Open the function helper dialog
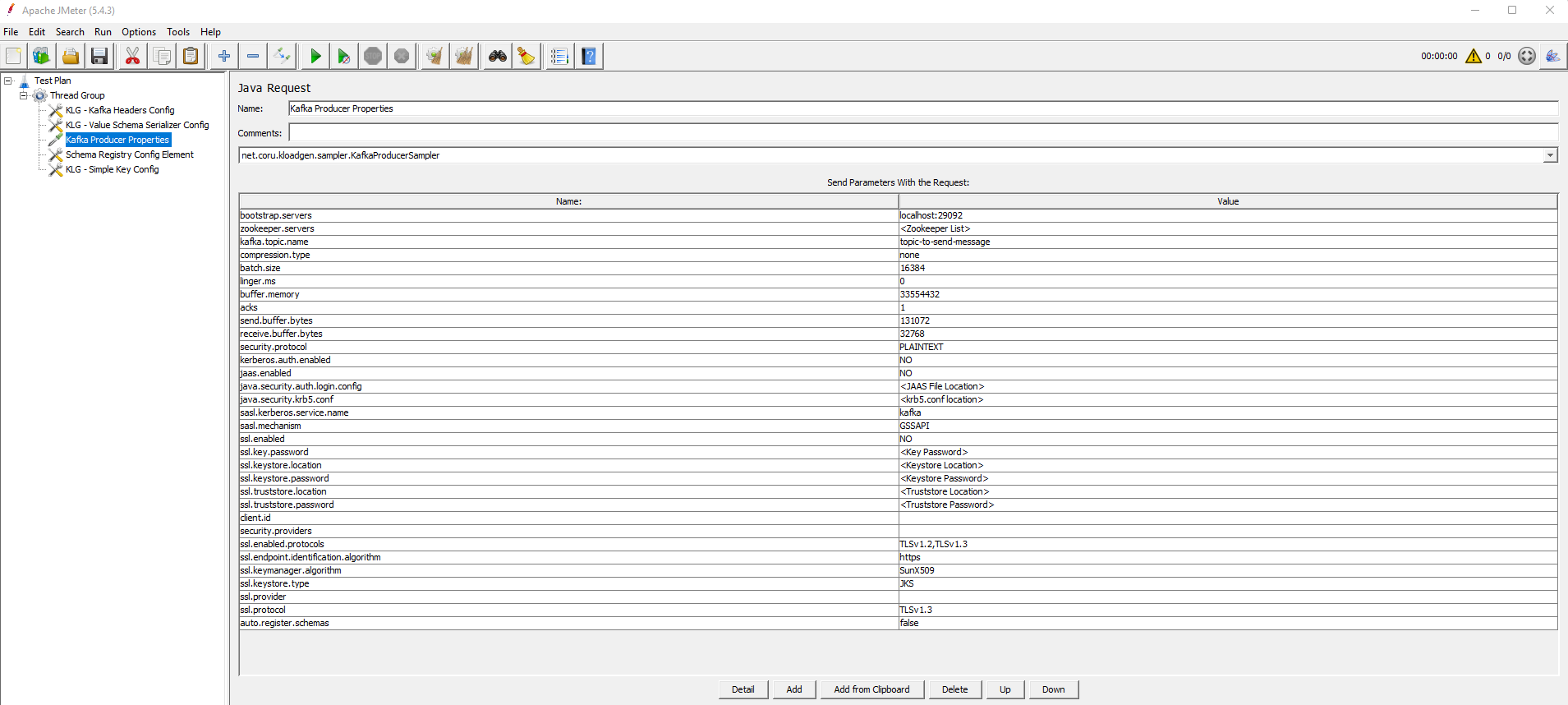The height and width of the screenshot is (705, 1568). click(x=559, y=56)
